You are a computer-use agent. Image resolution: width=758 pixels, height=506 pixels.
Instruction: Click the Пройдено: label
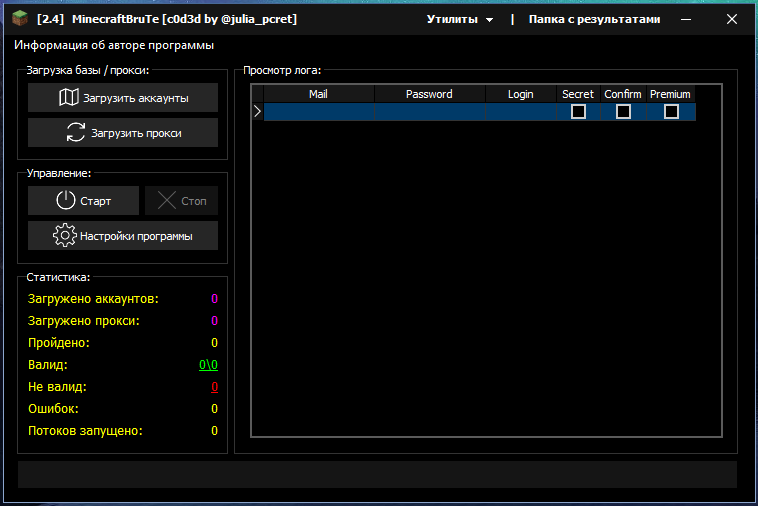coord(59,343)
